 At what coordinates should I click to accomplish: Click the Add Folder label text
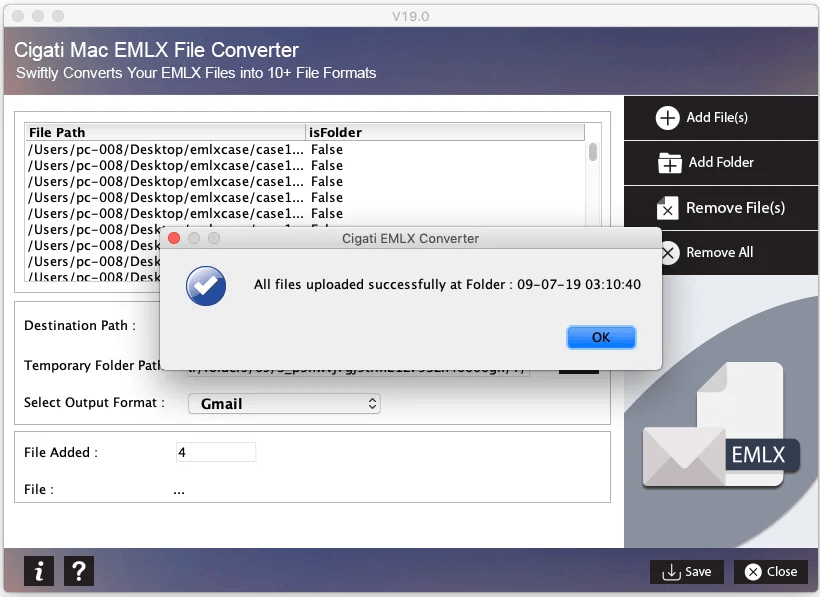point(721,163)
